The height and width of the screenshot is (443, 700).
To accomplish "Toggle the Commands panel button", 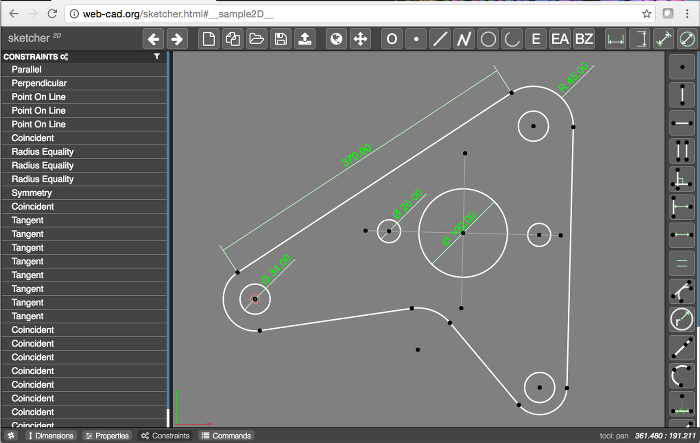I will point(226,436).
